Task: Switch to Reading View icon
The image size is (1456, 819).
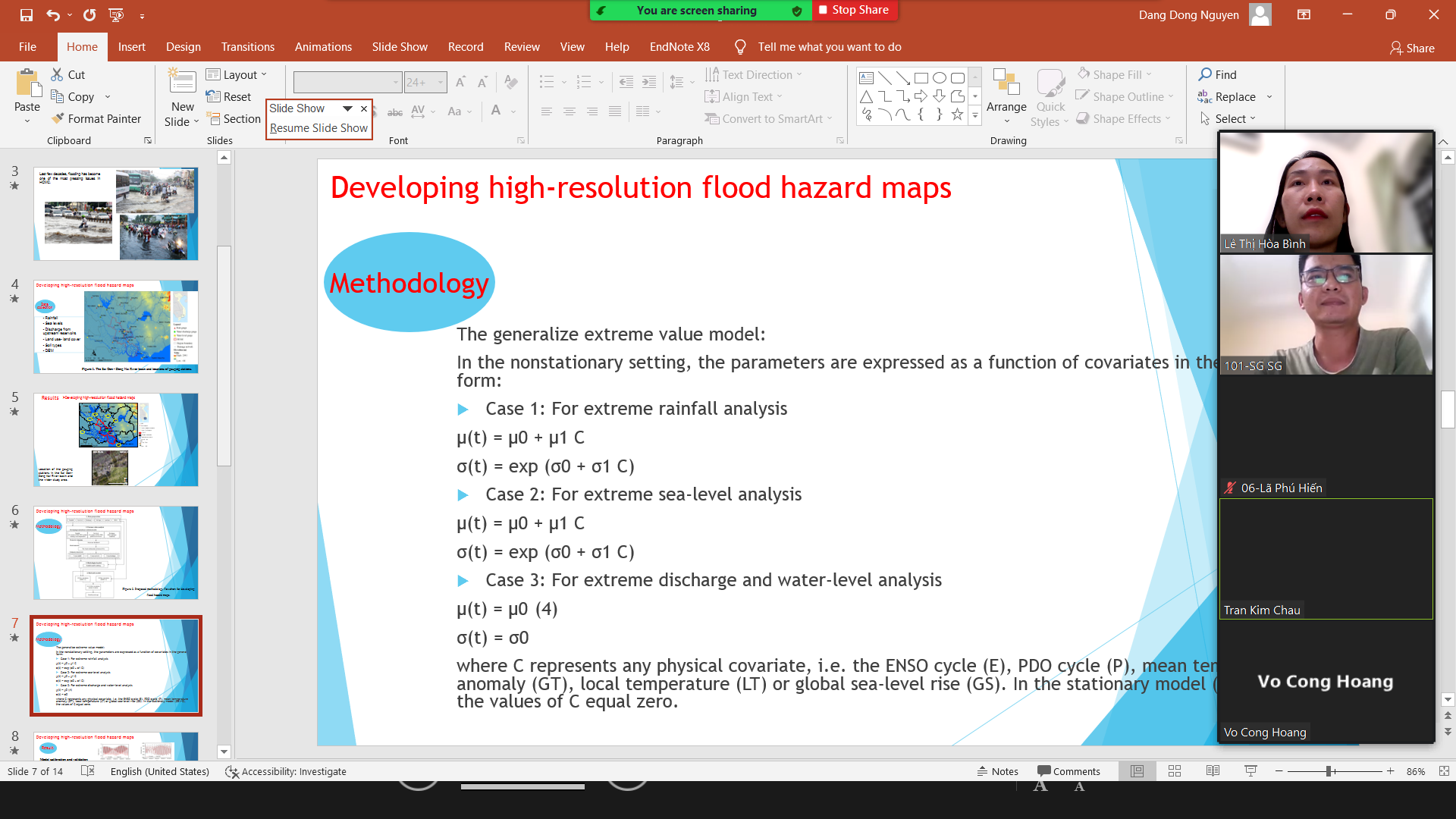Action: pyautogui.click(x=1213, y=771)
